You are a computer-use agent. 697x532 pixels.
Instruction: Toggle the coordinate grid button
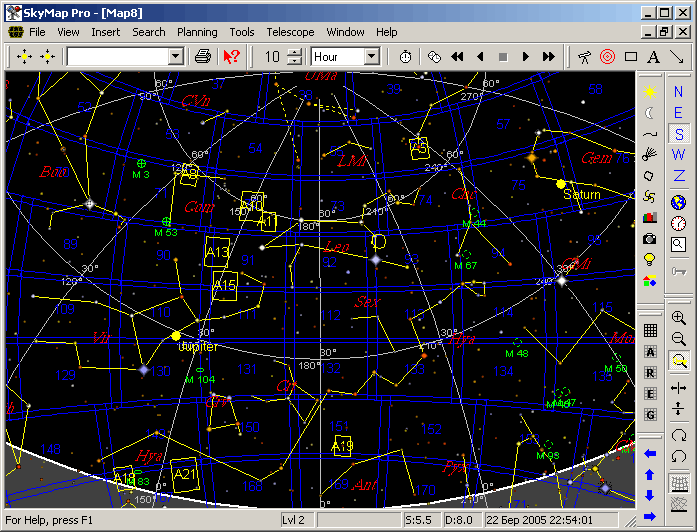(650, 330)
